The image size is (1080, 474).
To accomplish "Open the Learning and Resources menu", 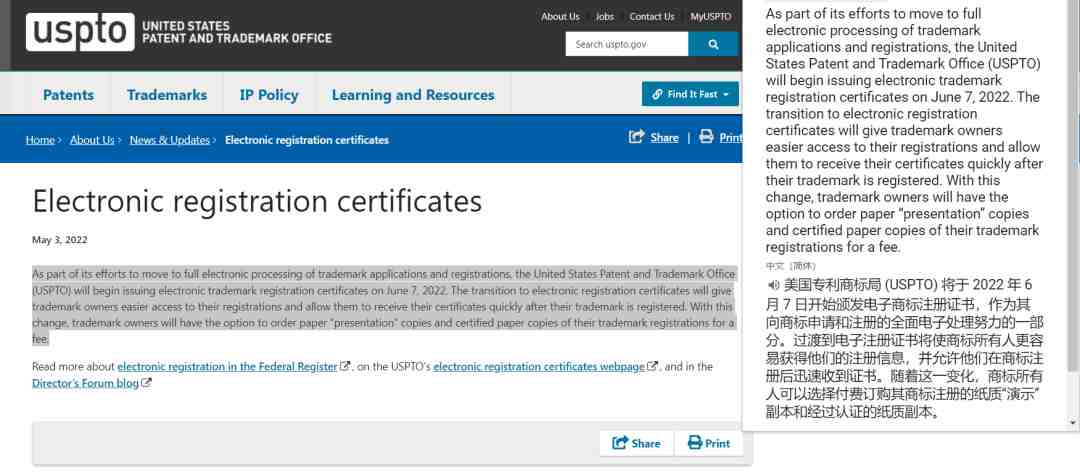I will point(413,95).
